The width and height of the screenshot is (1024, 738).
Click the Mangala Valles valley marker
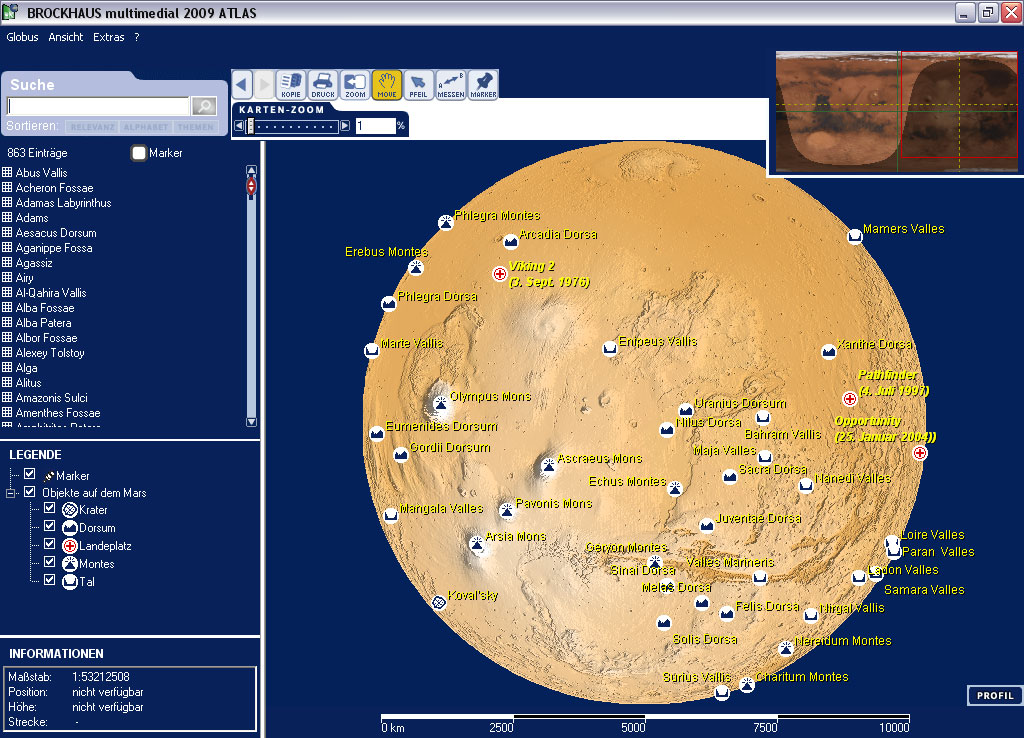tap(391, 515)
